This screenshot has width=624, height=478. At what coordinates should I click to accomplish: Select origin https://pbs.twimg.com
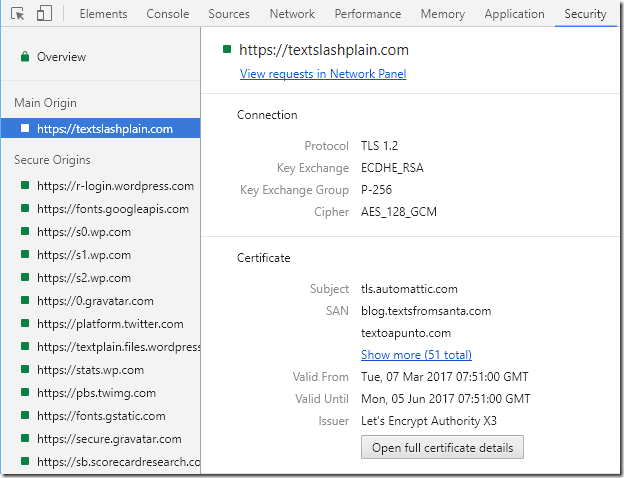tap(101, 393)
